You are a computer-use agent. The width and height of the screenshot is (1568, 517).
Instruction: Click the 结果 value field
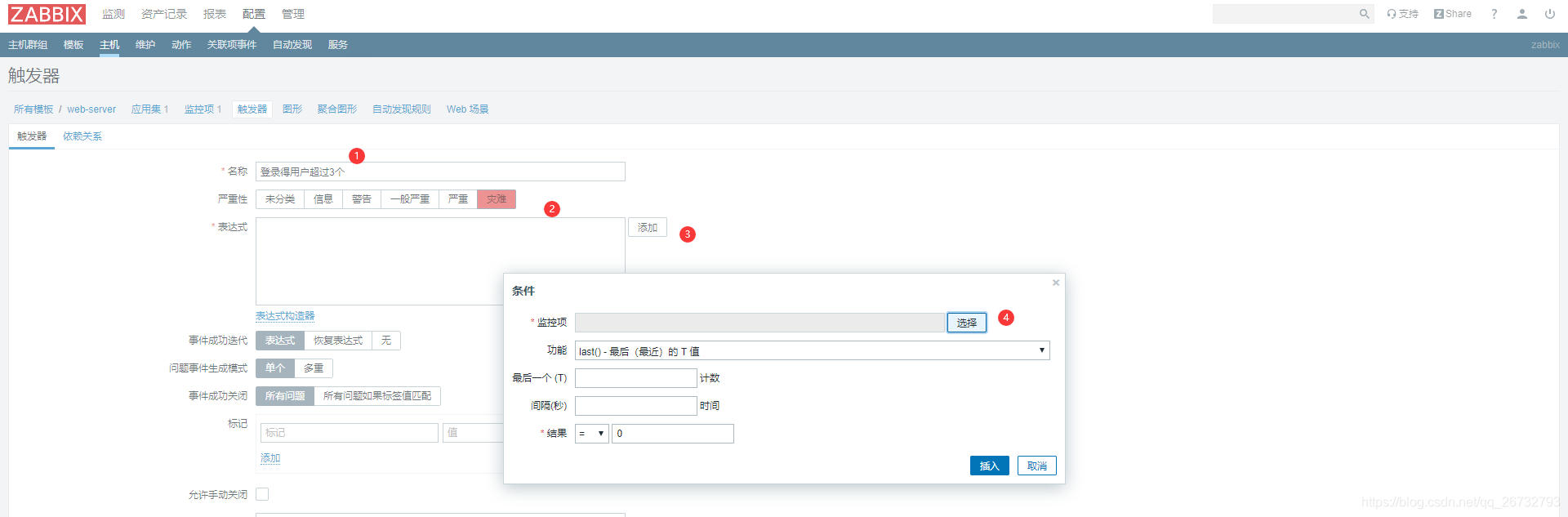pos(673,434)
